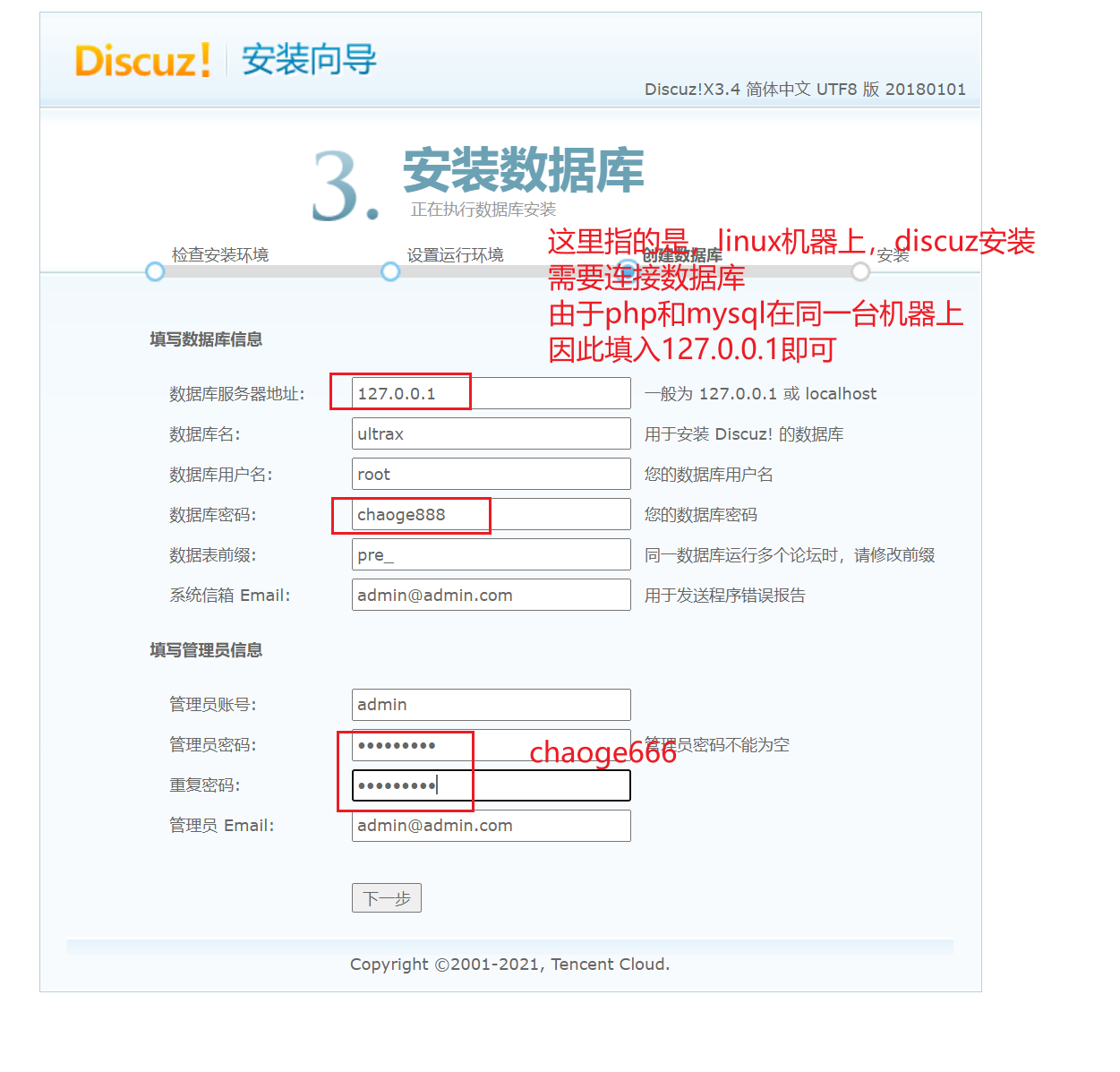Click the 设置运行环境 step label
This screenshot has width=1120, height=1072.
point(455,254)
